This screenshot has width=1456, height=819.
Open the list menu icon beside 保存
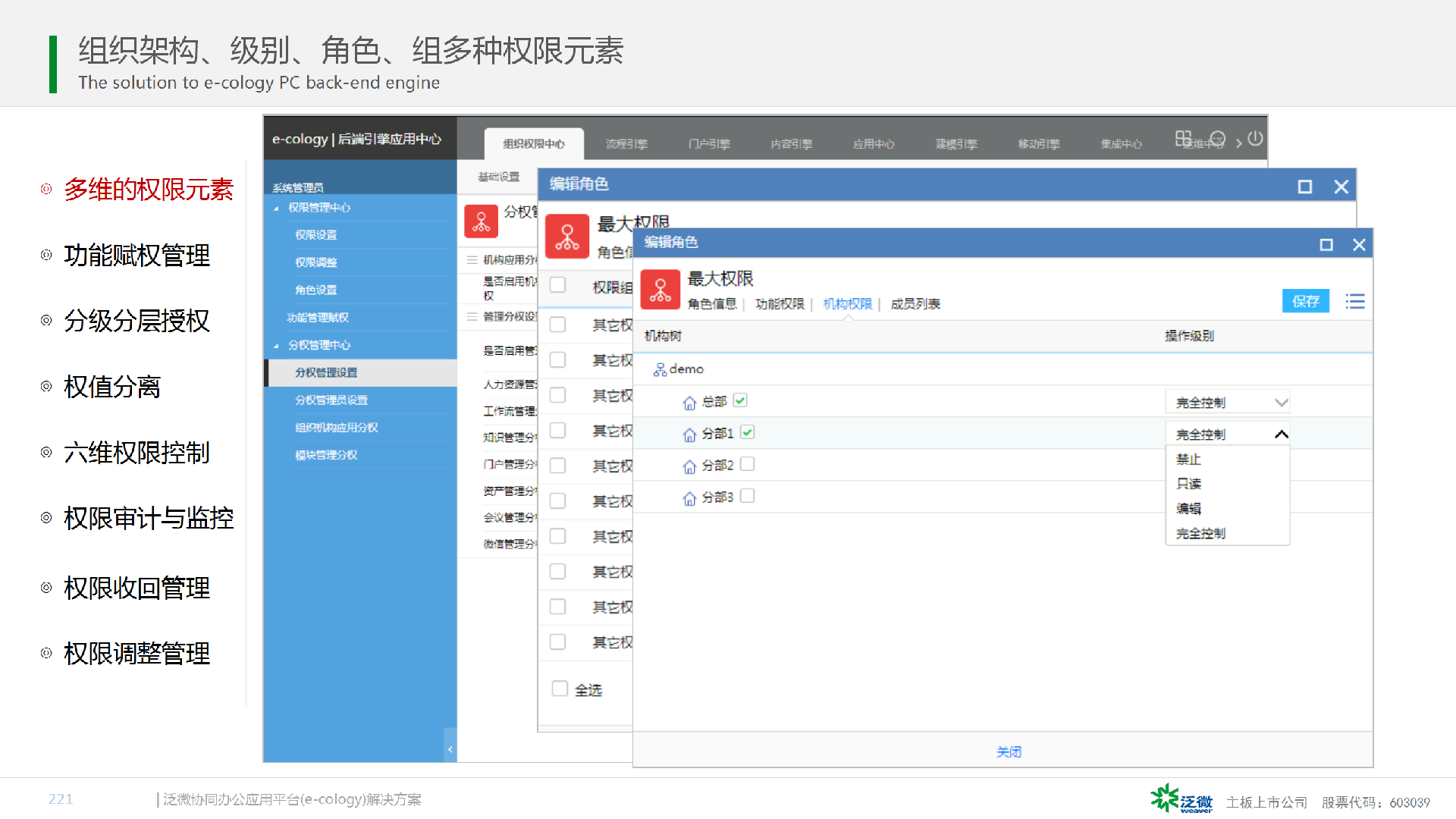coord(1355,301)
